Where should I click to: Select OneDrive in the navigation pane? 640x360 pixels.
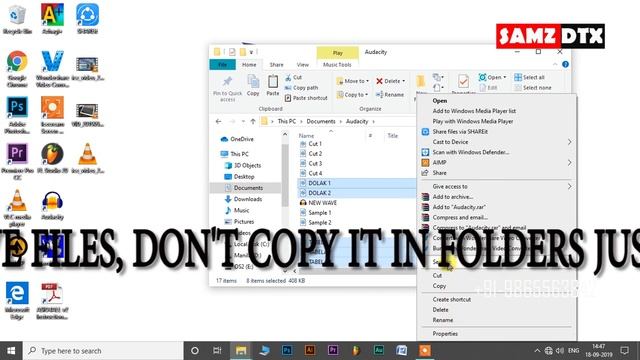242,139
